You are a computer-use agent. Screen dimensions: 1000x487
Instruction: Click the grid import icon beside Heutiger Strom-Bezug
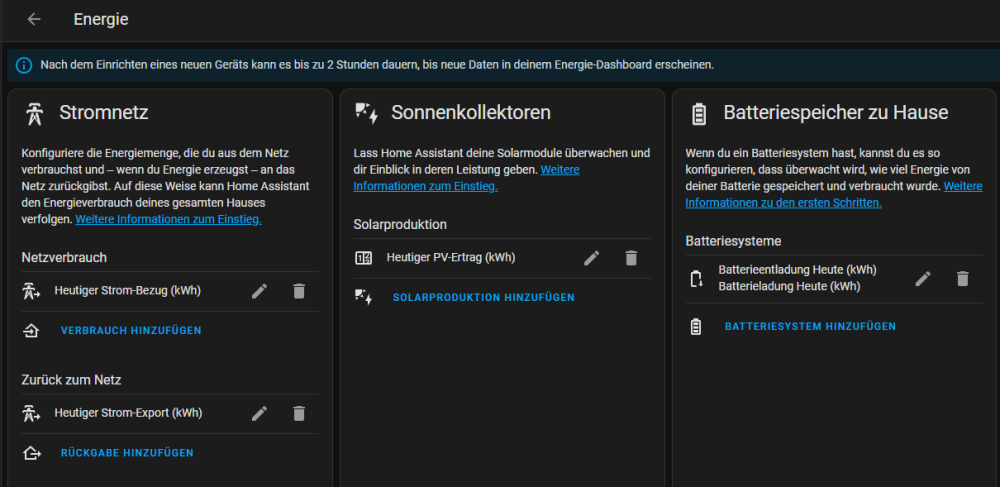point(32,291)
